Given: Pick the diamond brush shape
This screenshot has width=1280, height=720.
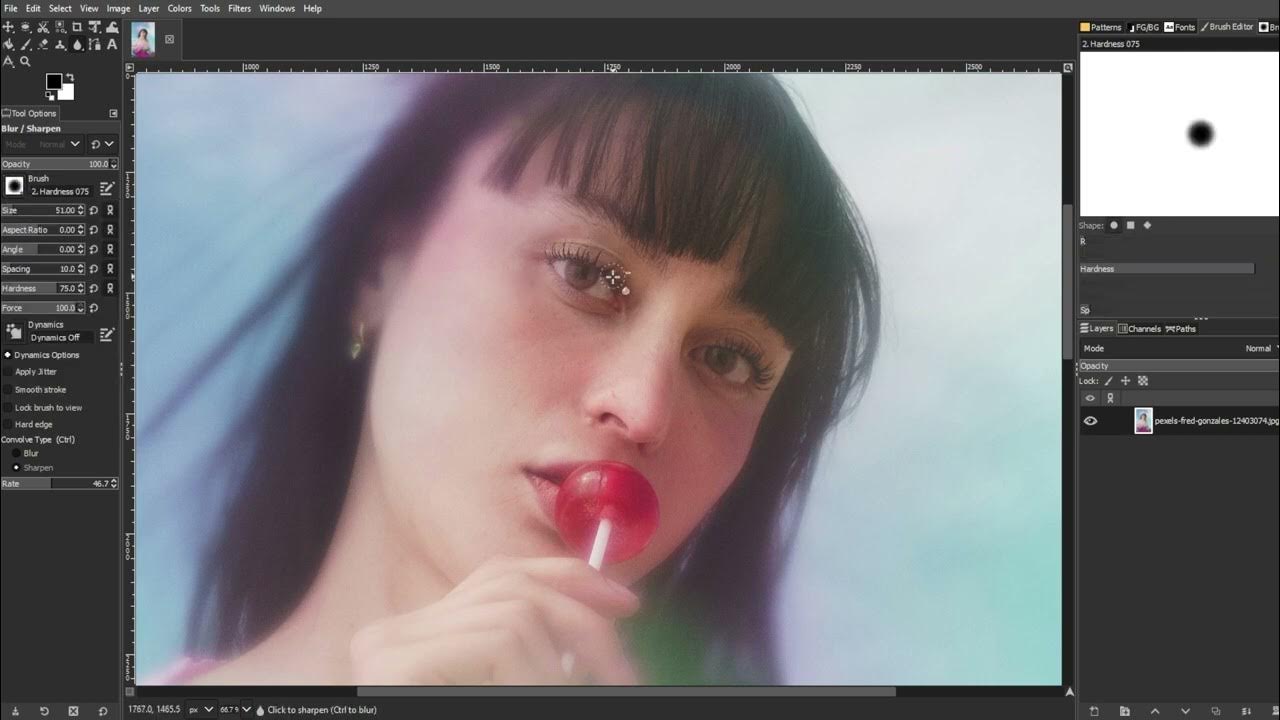Looking at the screenshot, I should tap(1147, 225).
